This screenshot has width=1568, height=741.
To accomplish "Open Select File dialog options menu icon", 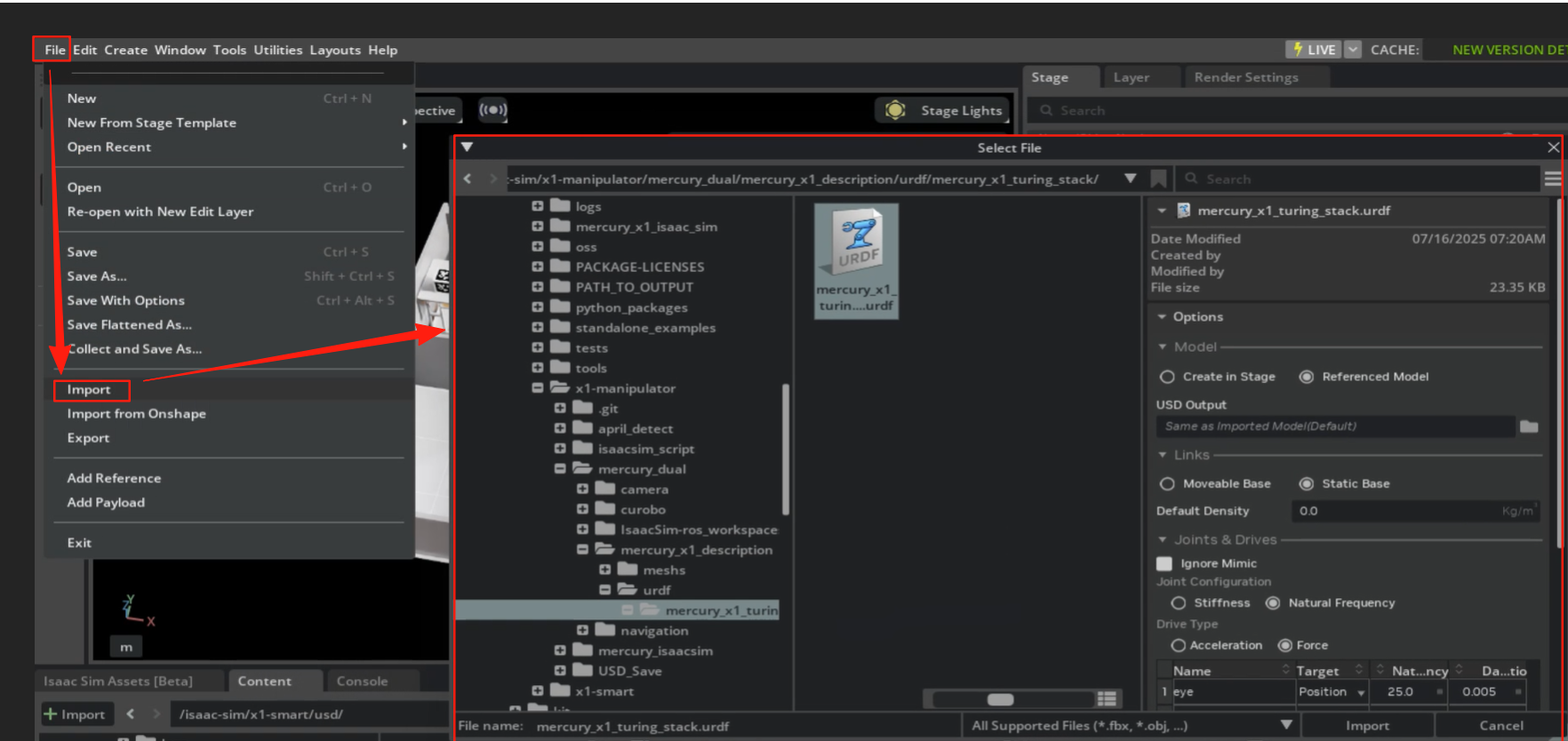I will [x=1552, y=179].
